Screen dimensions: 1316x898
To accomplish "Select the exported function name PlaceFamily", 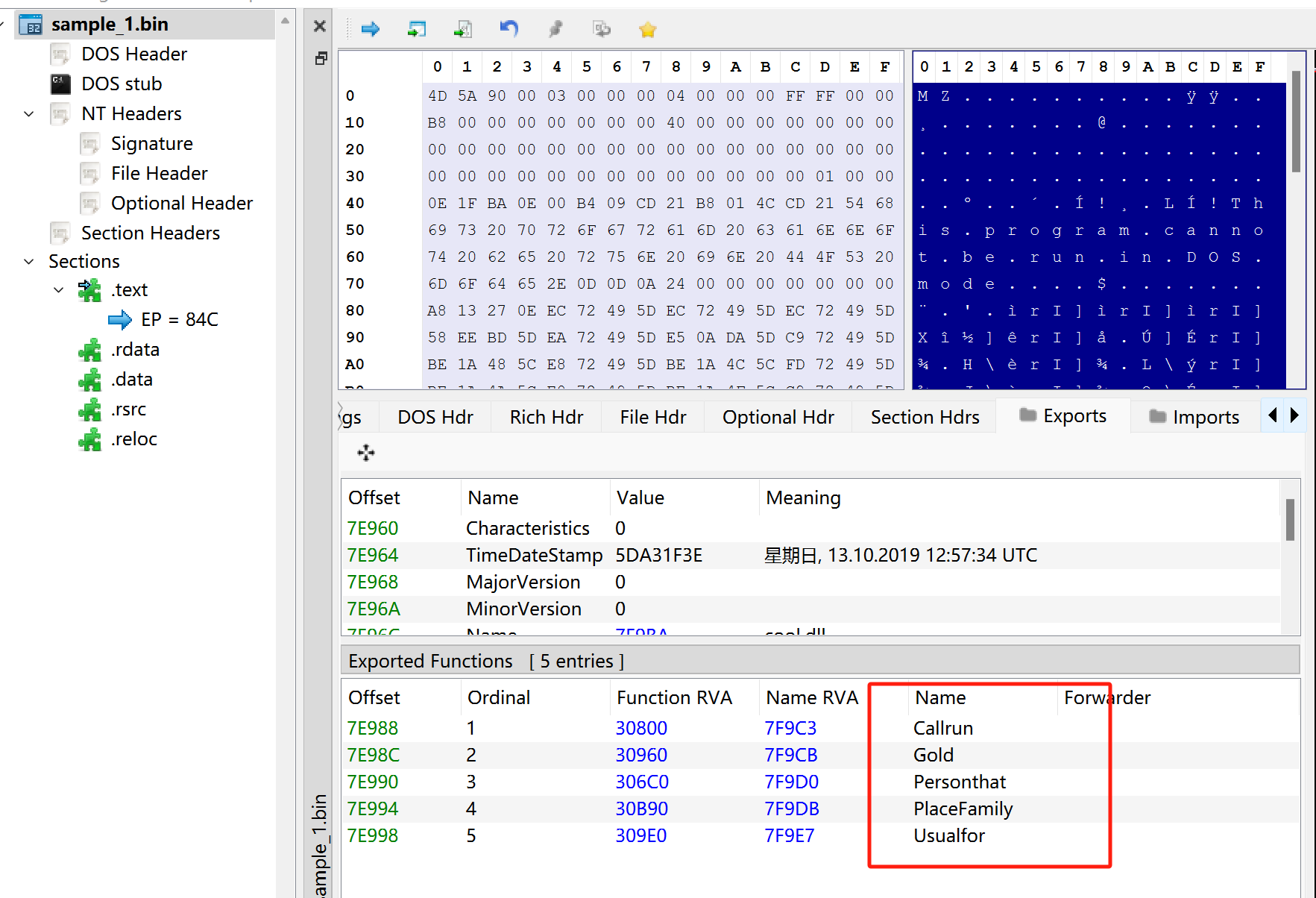I will pyautogui.click(x=963, y=808).
